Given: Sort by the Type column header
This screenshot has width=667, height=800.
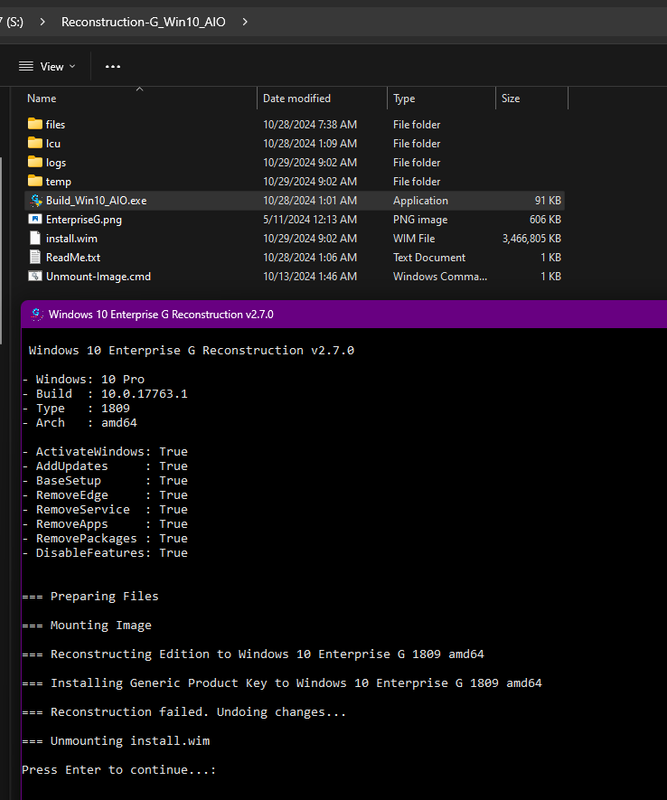Looking at the screenshot, I should 404,98.
